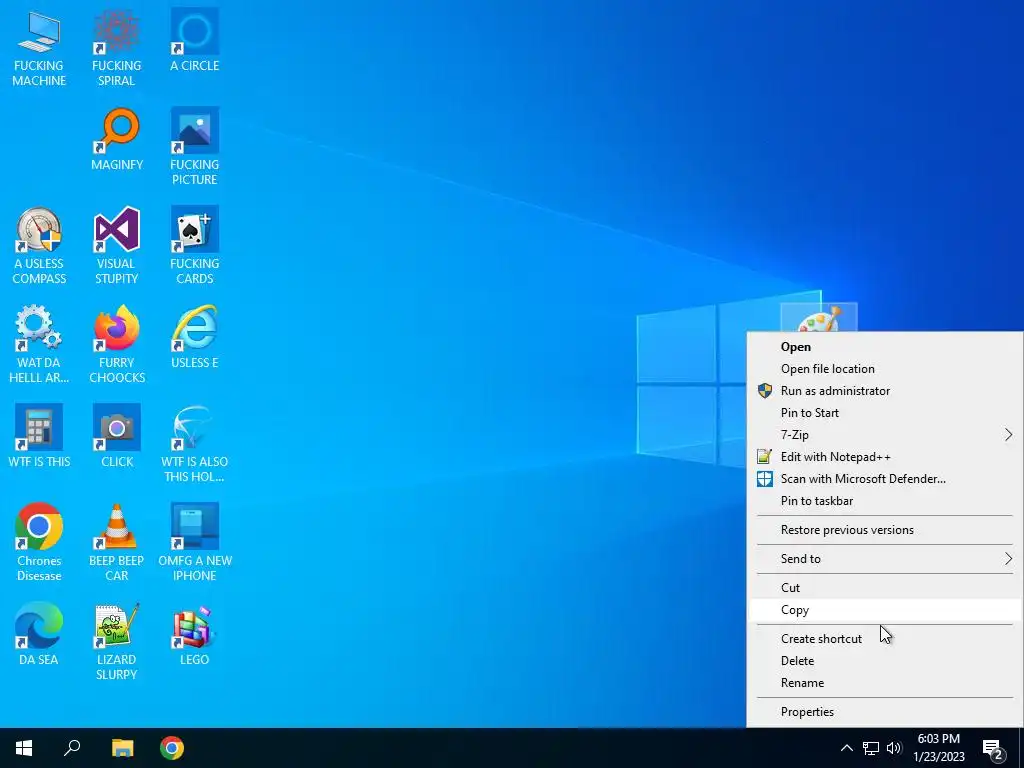Image resolution: width=1024 pixels, height=768 pixels.
Task: Select the MAGINFY magnifier shortcut
Action: (x=117, y=140)
